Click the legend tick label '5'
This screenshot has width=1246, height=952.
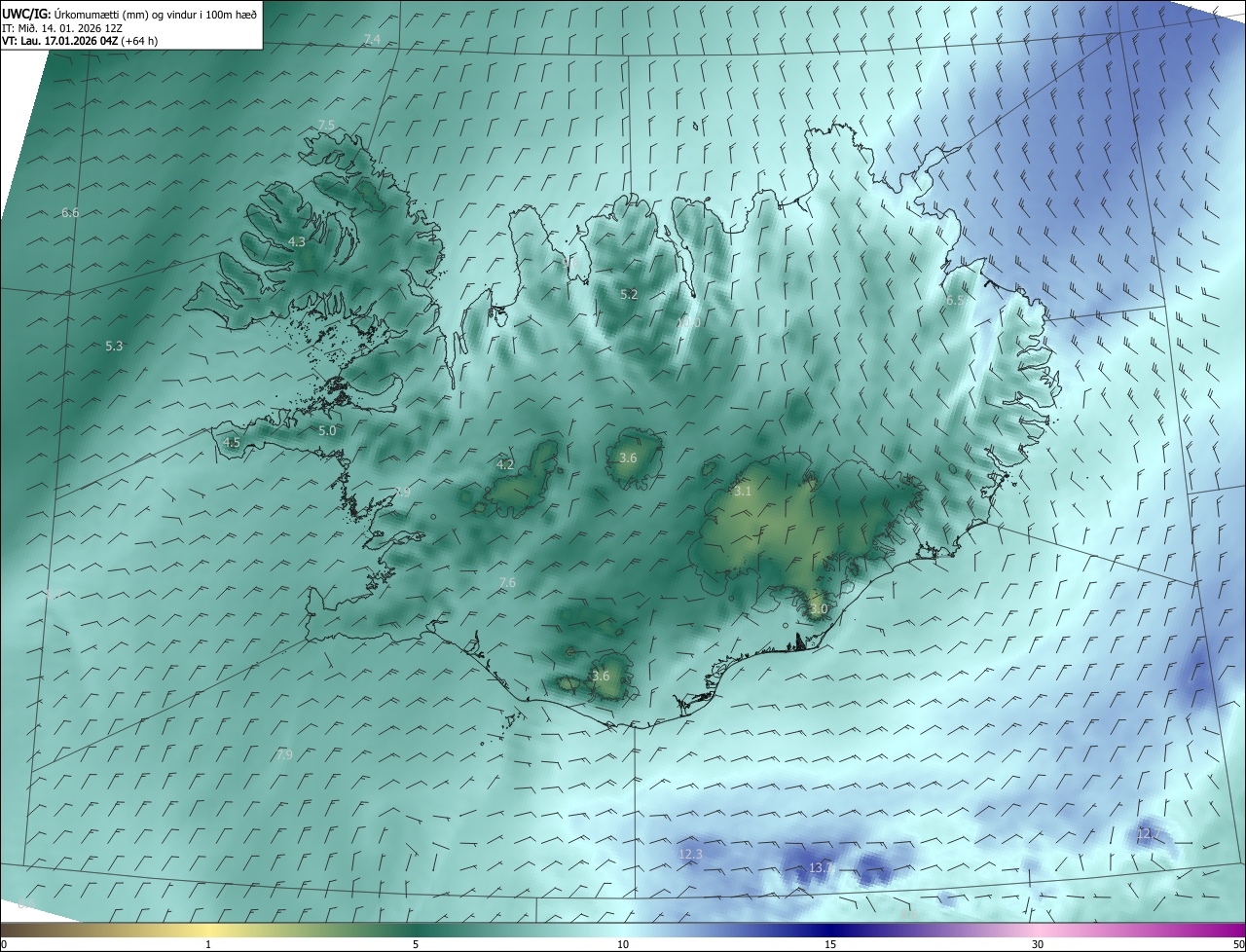click(416, 944)
